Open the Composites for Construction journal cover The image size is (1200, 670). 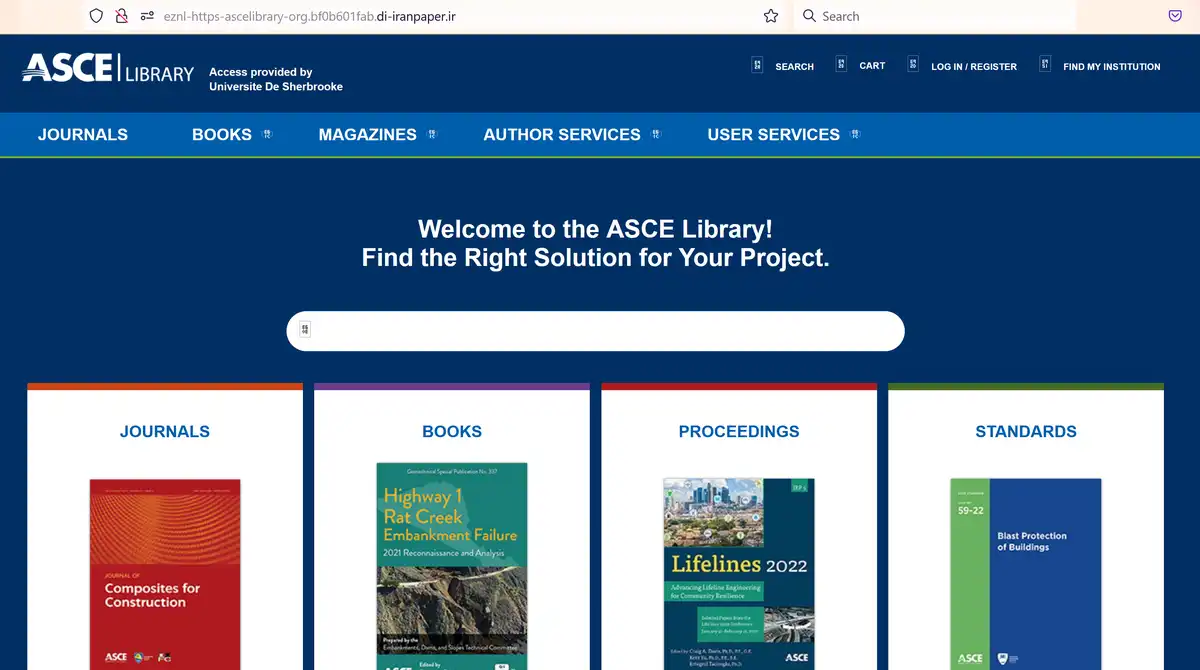point(164,575)
